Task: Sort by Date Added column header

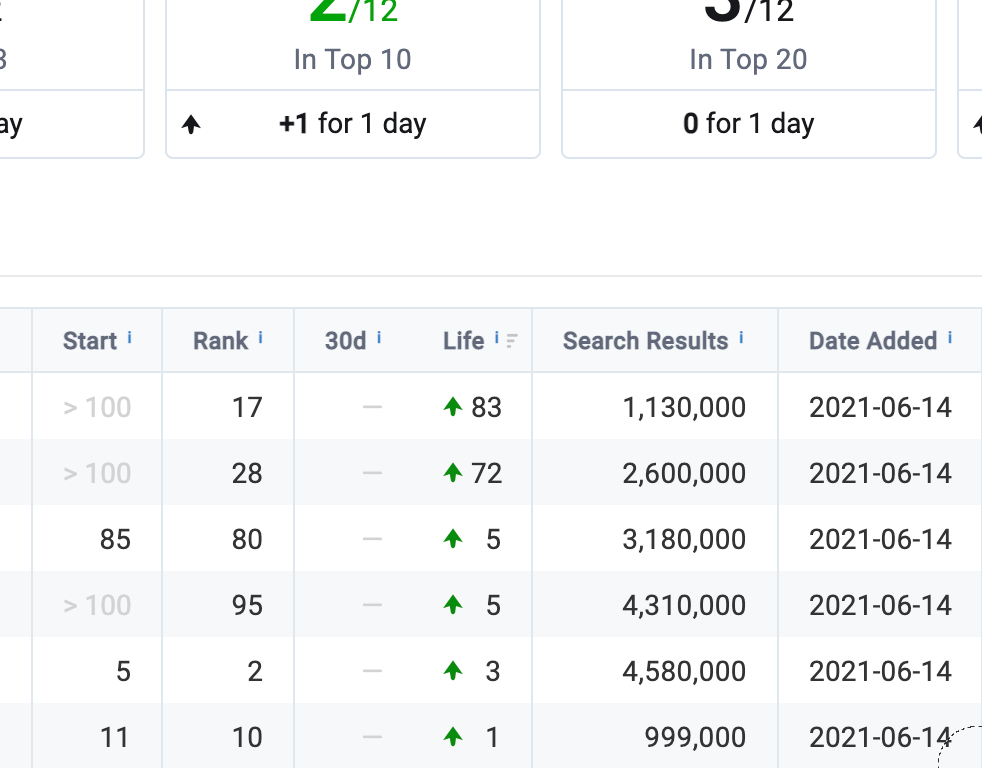Action: pyautogui.click(x=873, y=341)
